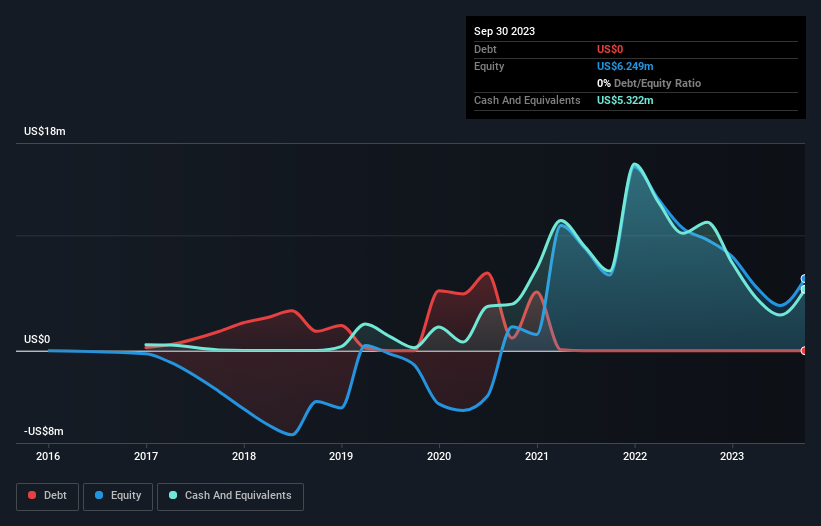Click the Sep 30 2023 tooltip date

(x=504, y=31)
